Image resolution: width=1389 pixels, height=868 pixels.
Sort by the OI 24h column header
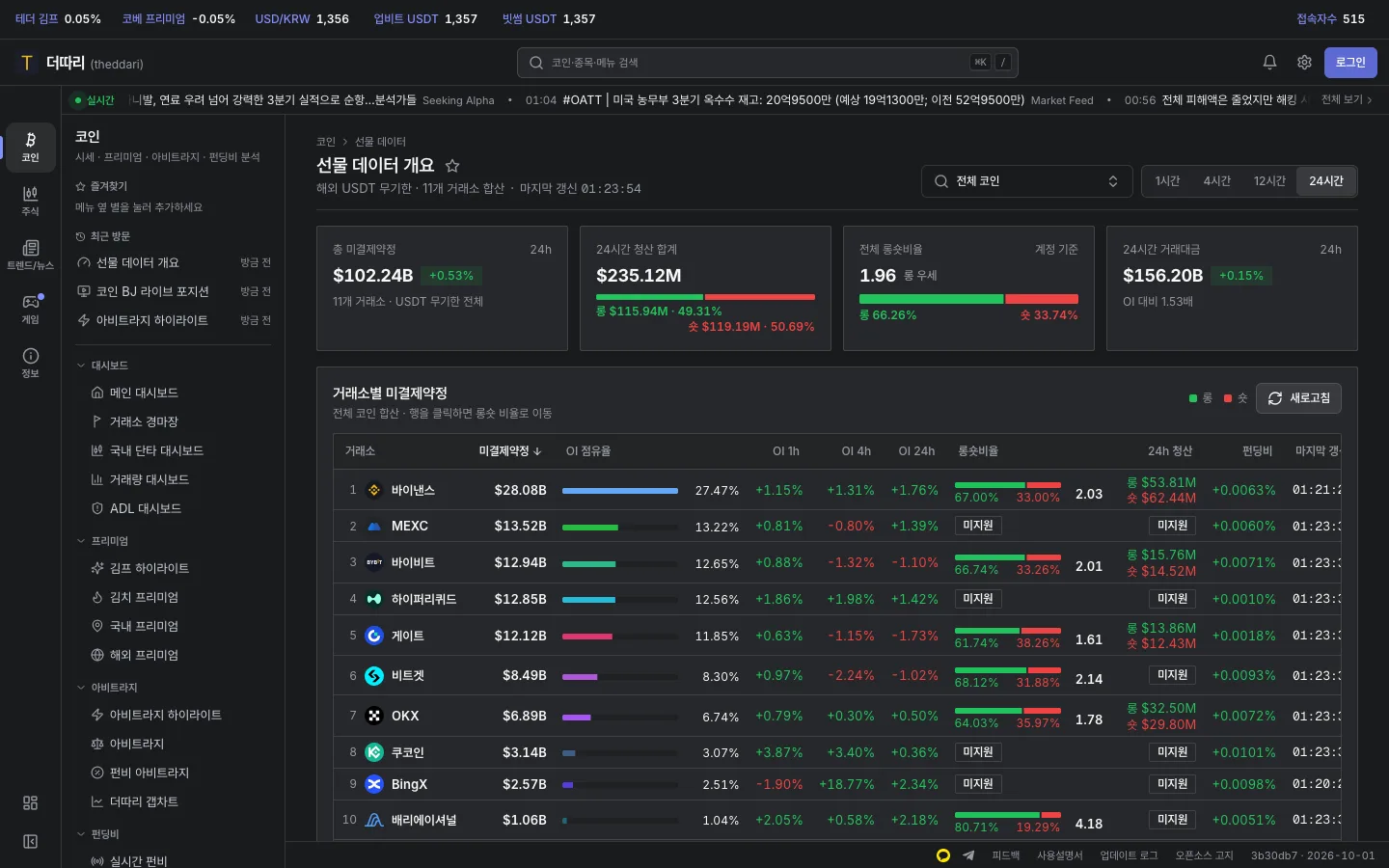point(916,451)
